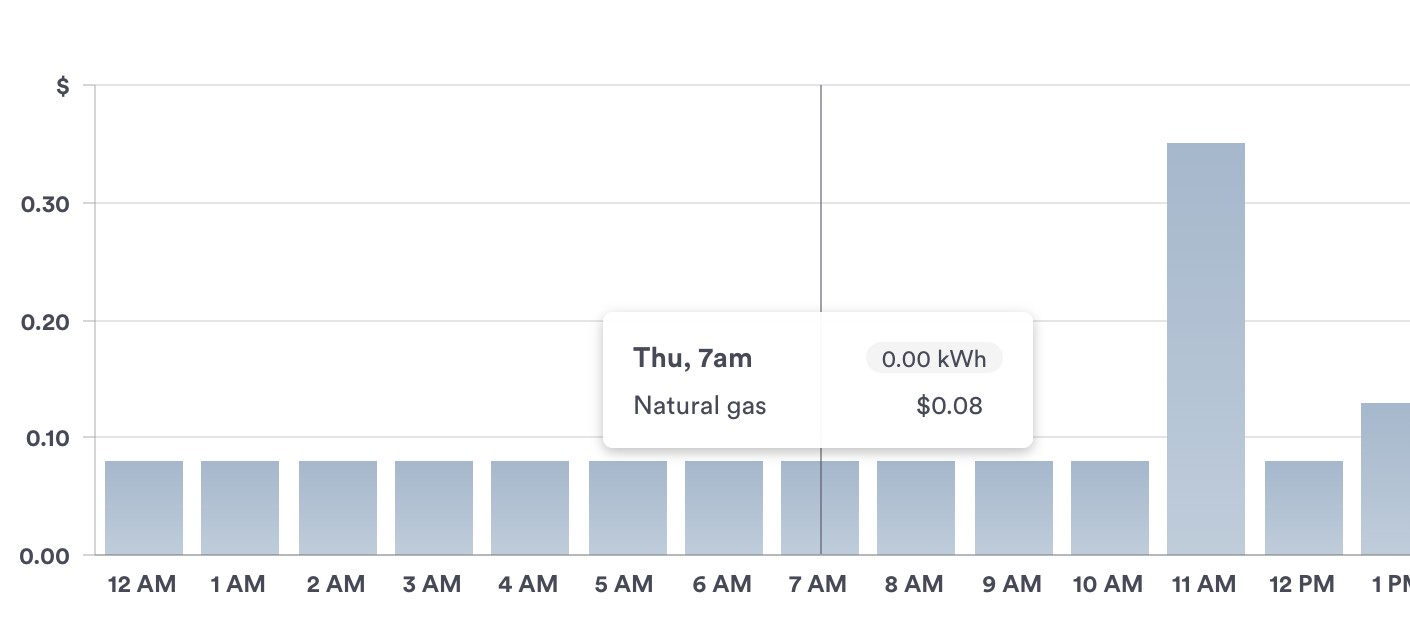Select the 6 AM bar
This screenshot has width=1410, height=640.
(x=724, y=507)
